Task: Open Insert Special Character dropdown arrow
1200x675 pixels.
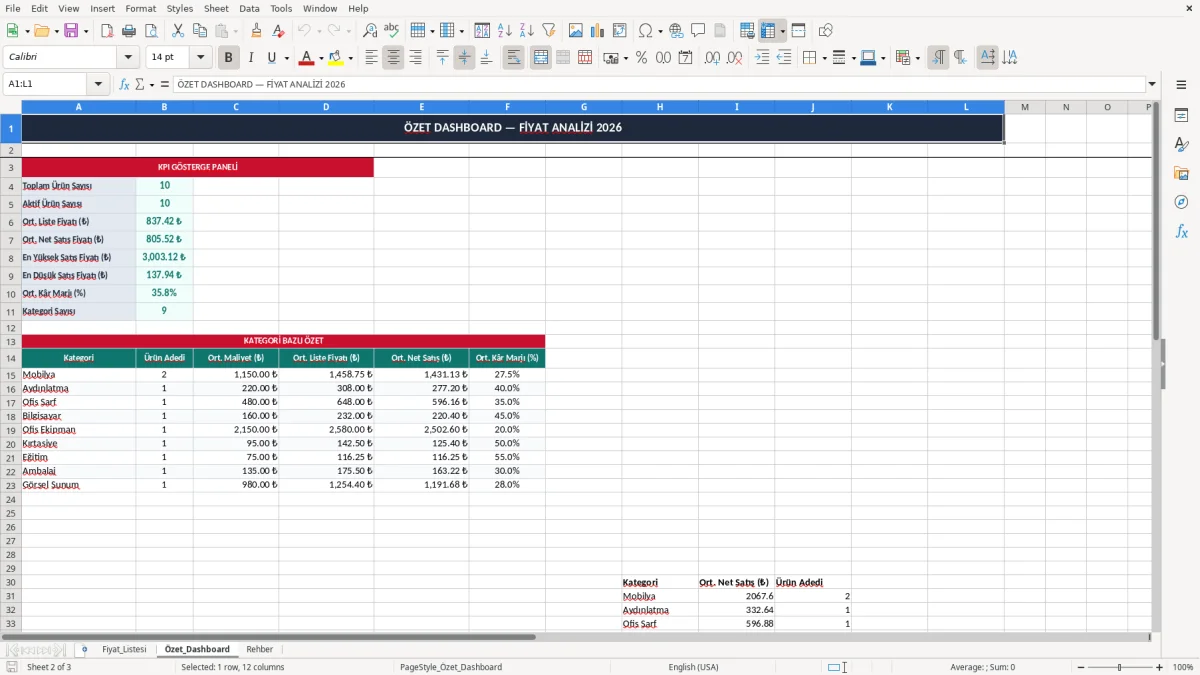Action: point(660,31)
